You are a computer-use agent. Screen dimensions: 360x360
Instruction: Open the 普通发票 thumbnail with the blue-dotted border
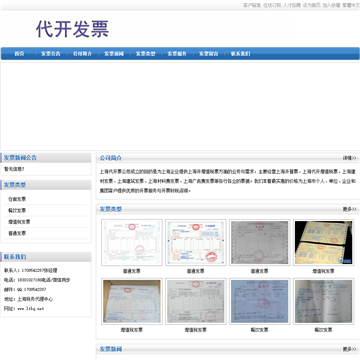[x=196, y=242]
